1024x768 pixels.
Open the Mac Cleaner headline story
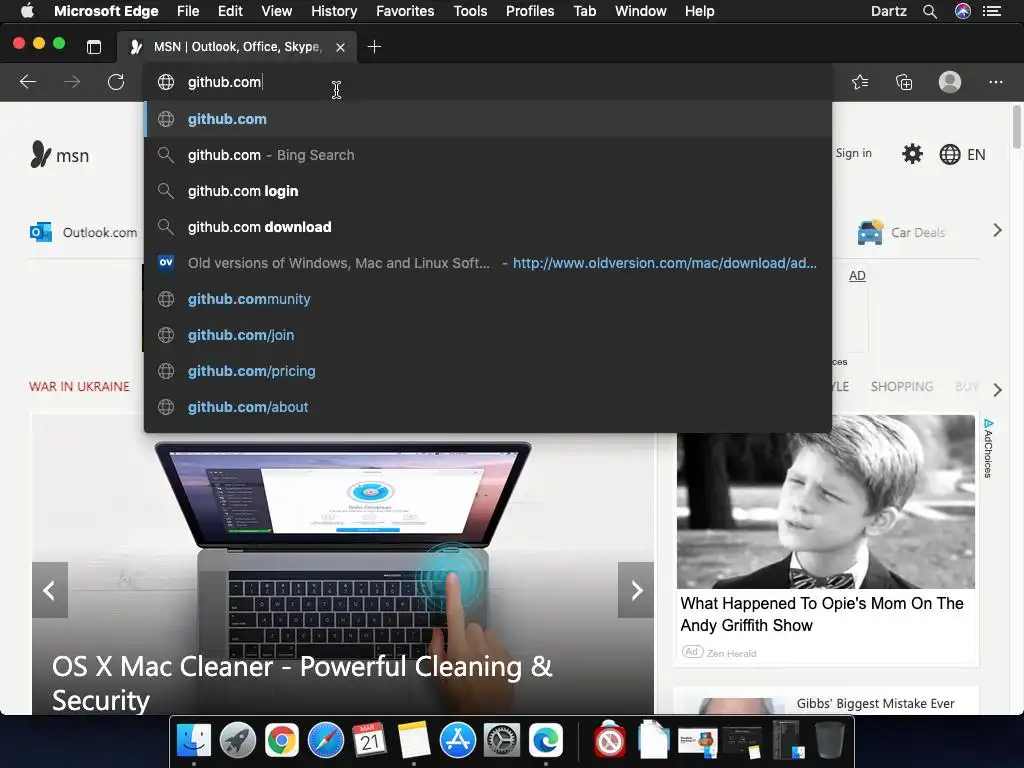tap(302, 683)
